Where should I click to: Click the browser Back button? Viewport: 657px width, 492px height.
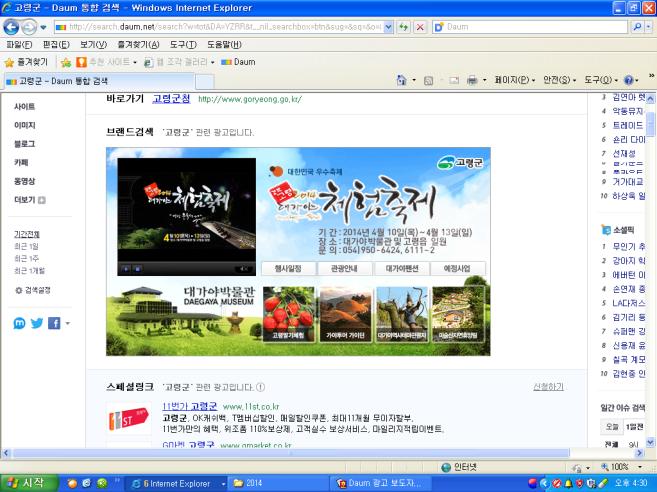point(11,27)
